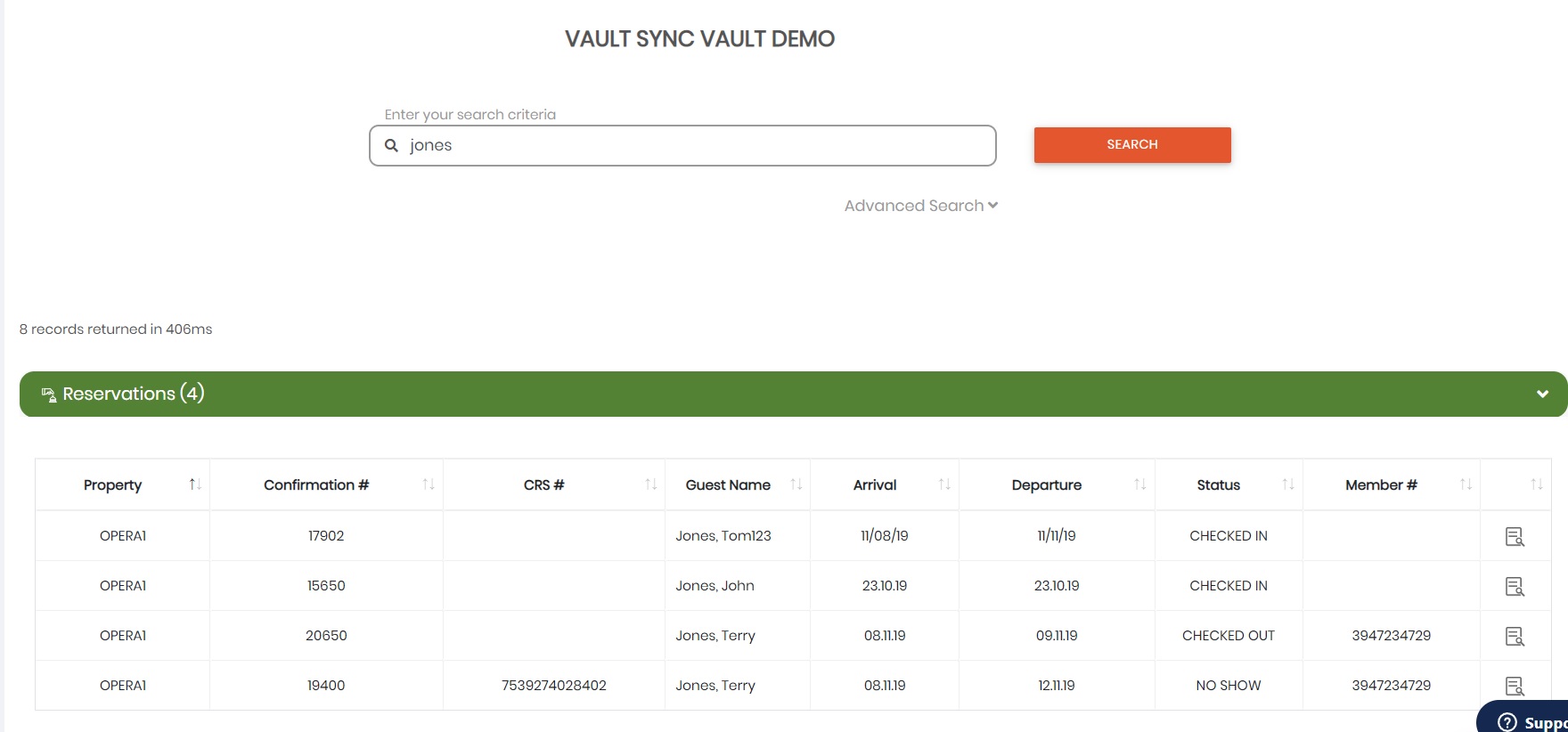Sort table by Status arrows

(x=1288, y=484)
